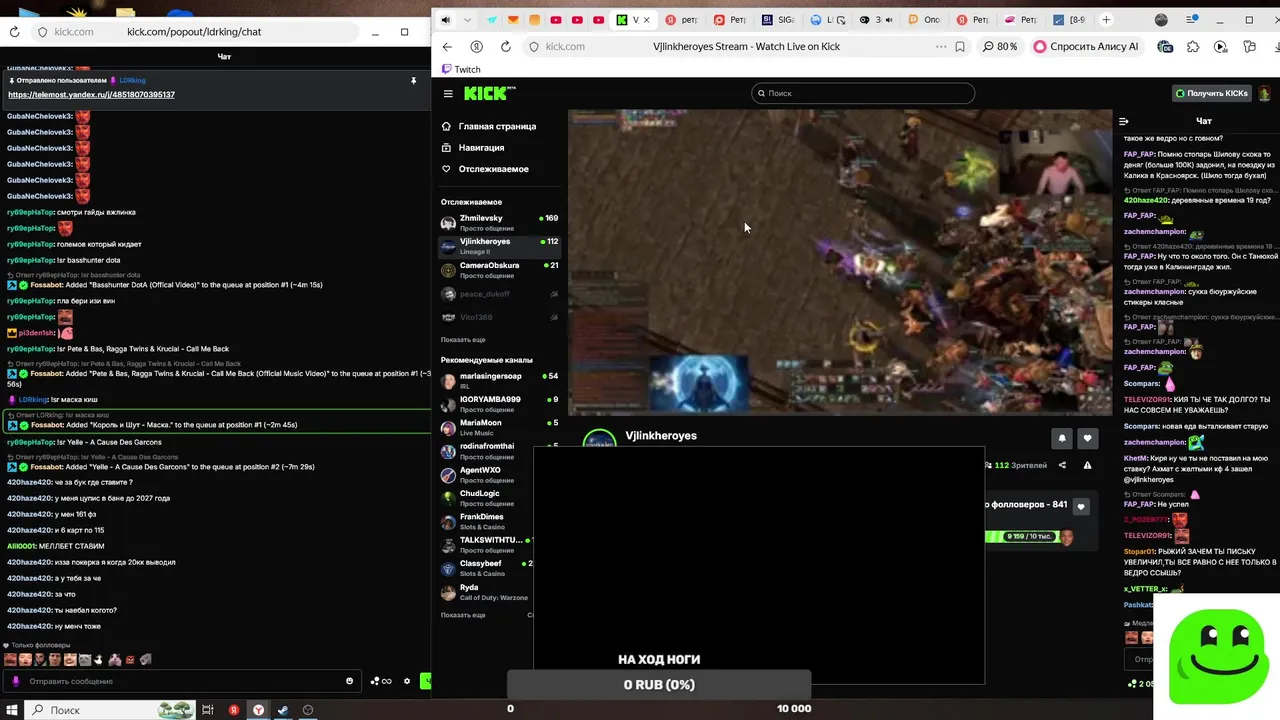Click the green KICK logo

pos(489,93)
